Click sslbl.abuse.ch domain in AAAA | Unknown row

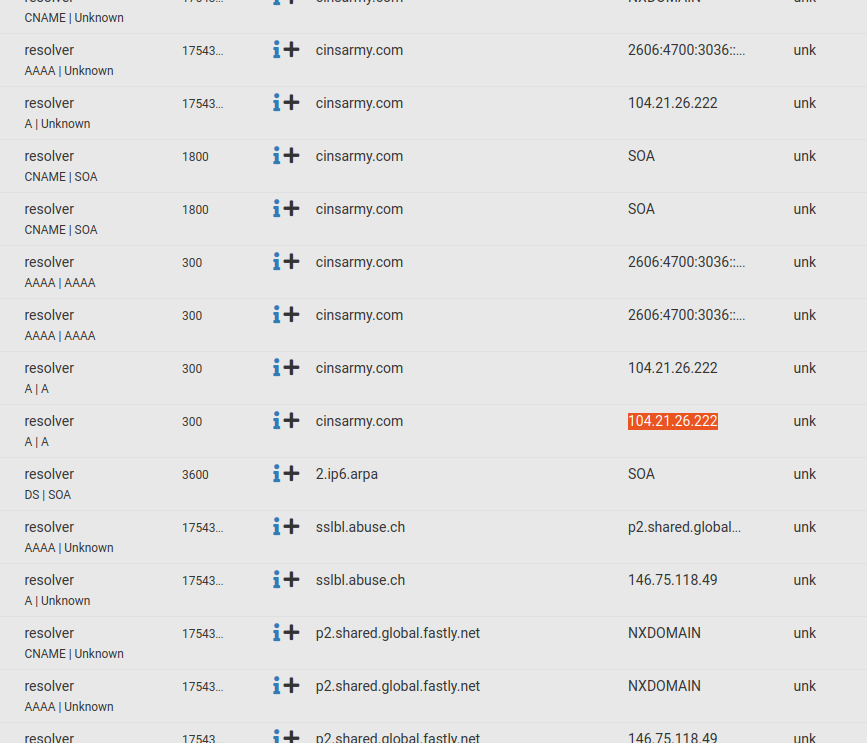[x=360, y=527]
